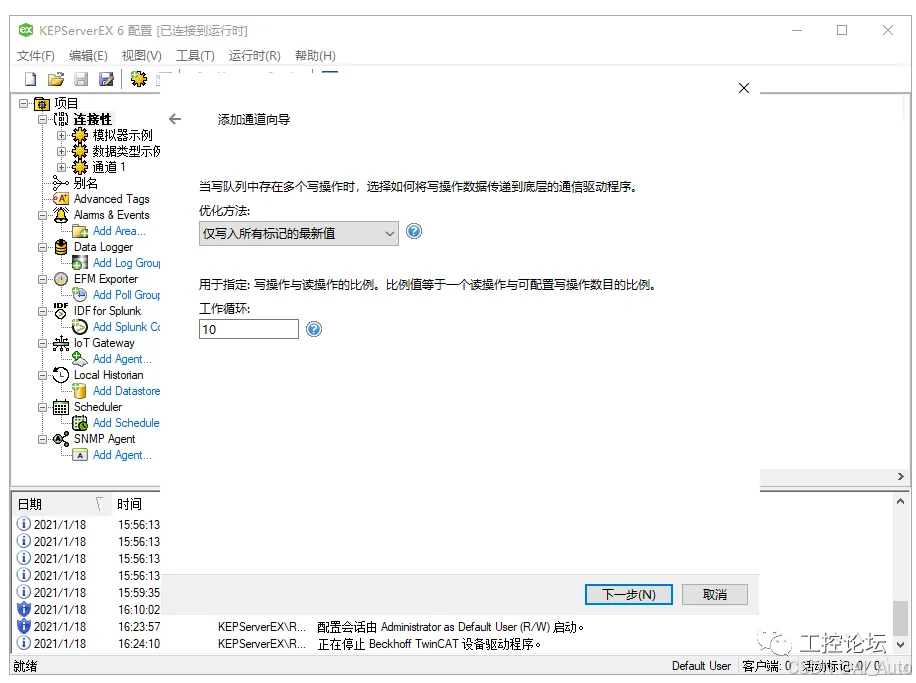Click the info icon at 16:24:10
916x683 pixels.
coord(23,643)
